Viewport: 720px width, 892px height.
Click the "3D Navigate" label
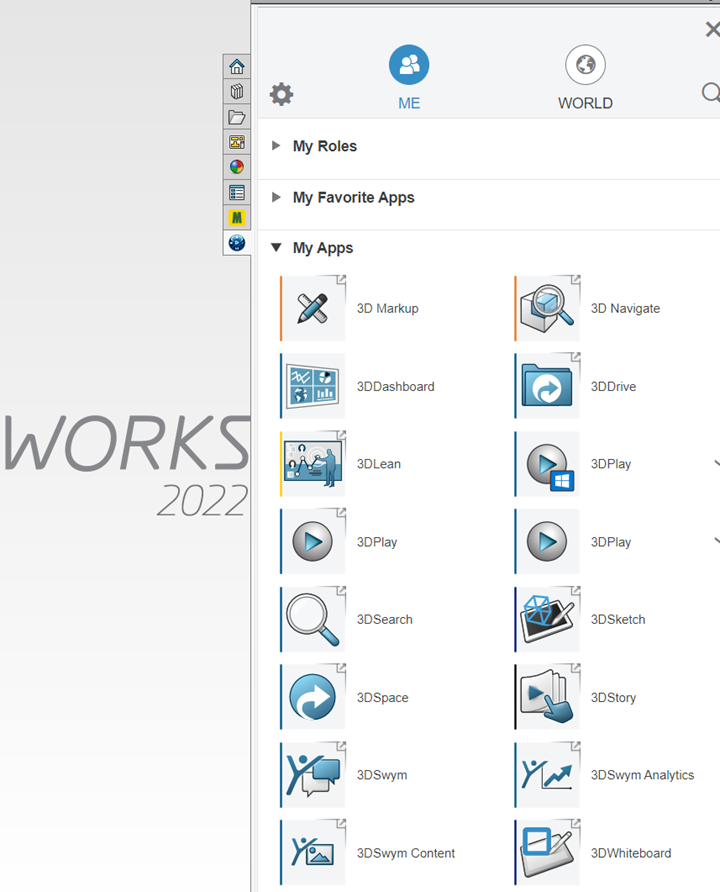[x=626, y=309]
